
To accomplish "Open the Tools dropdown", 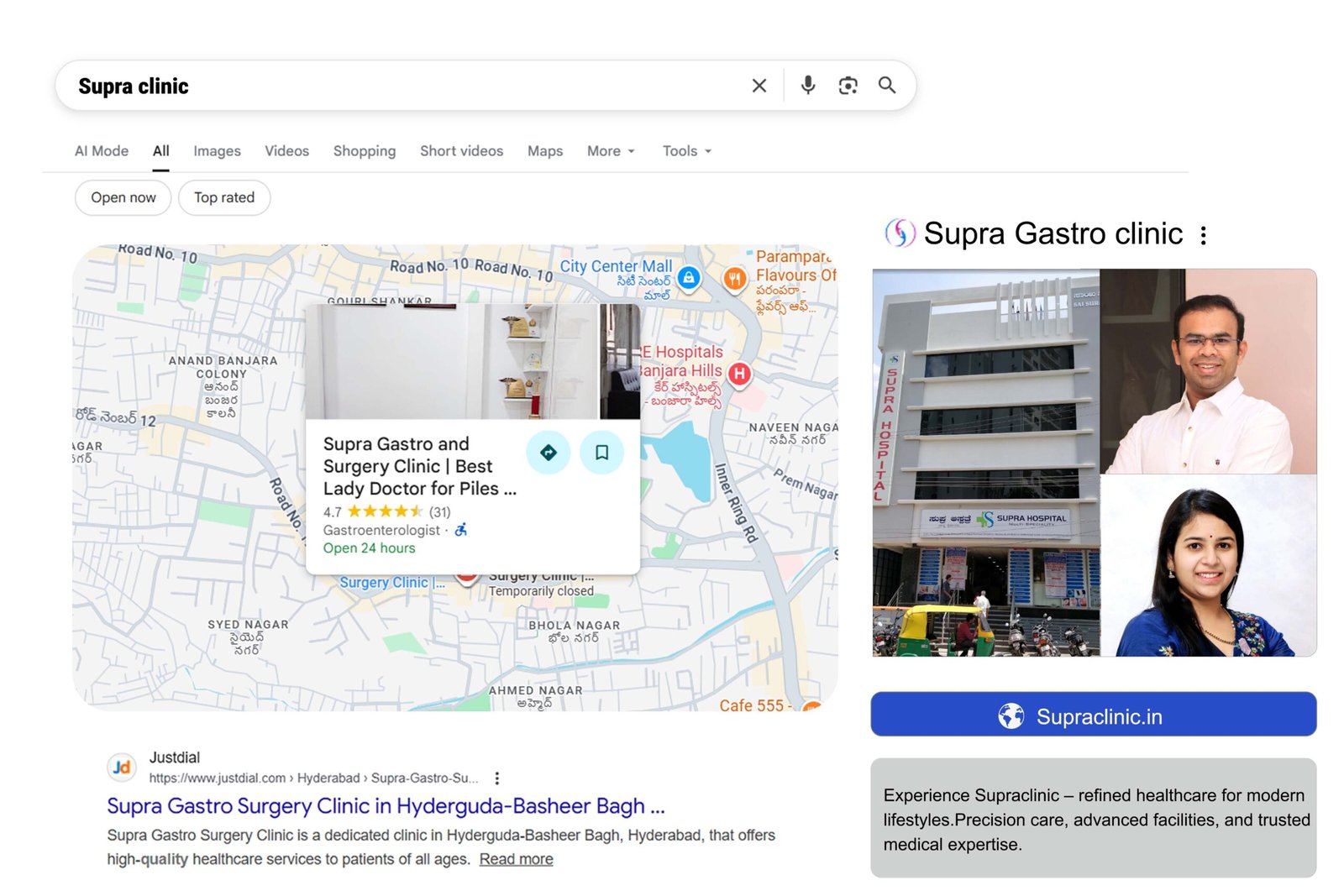I will pyautogui.click(x=685, y=151).
